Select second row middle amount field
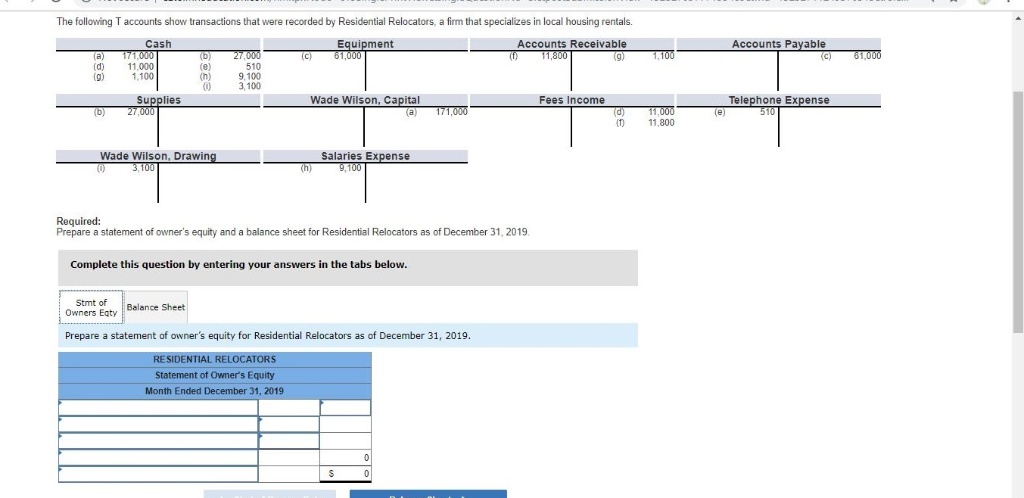The width and height of the screenshot is (1024, 498). pos(289,424)
